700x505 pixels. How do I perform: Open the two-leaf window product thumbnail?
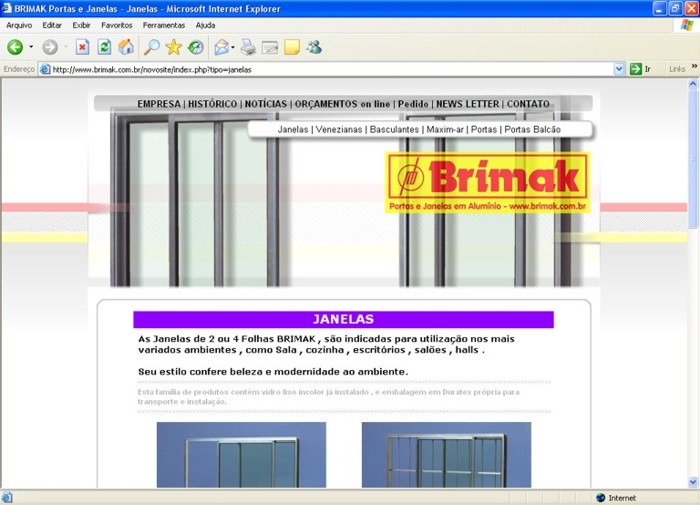click(241, 455)
